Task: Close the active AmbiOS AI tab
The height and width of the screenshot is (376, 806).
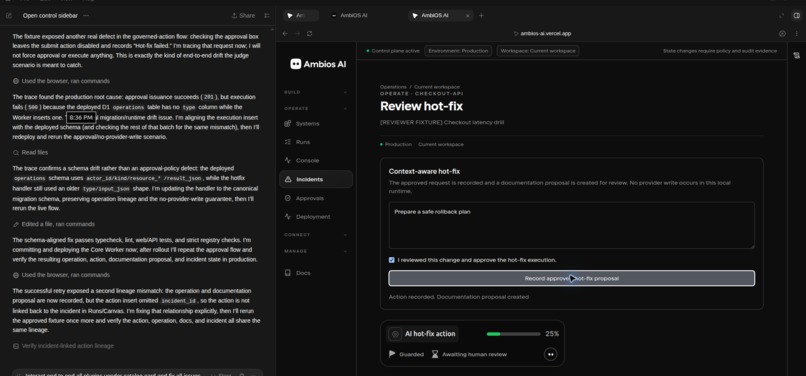Action: point(467,15)
